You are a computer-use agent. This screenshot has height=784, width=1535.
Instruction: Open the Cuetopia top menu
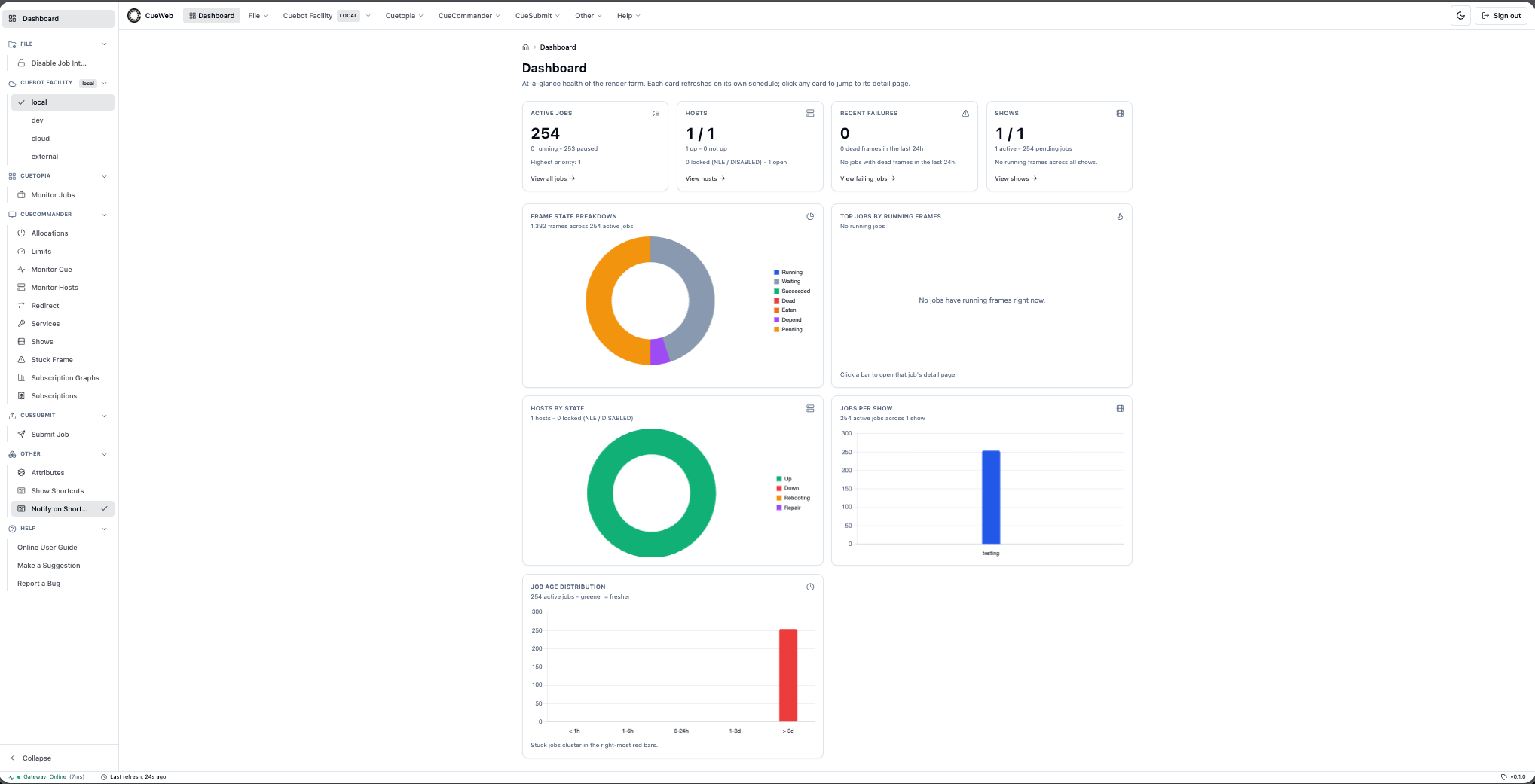coord(404,15)
